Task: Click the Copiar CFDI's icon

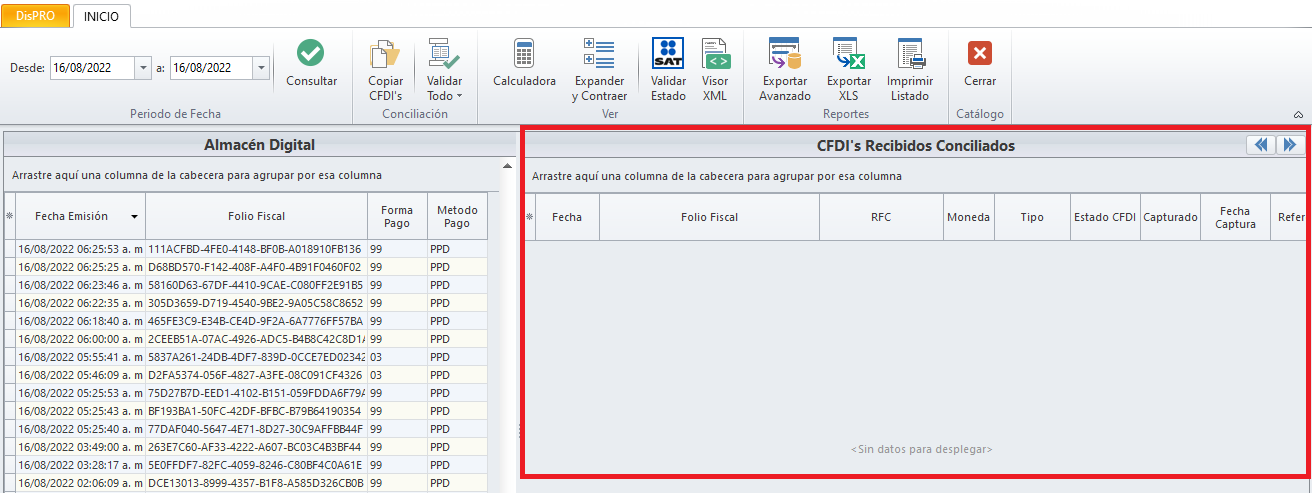Action: pos(385,54)
